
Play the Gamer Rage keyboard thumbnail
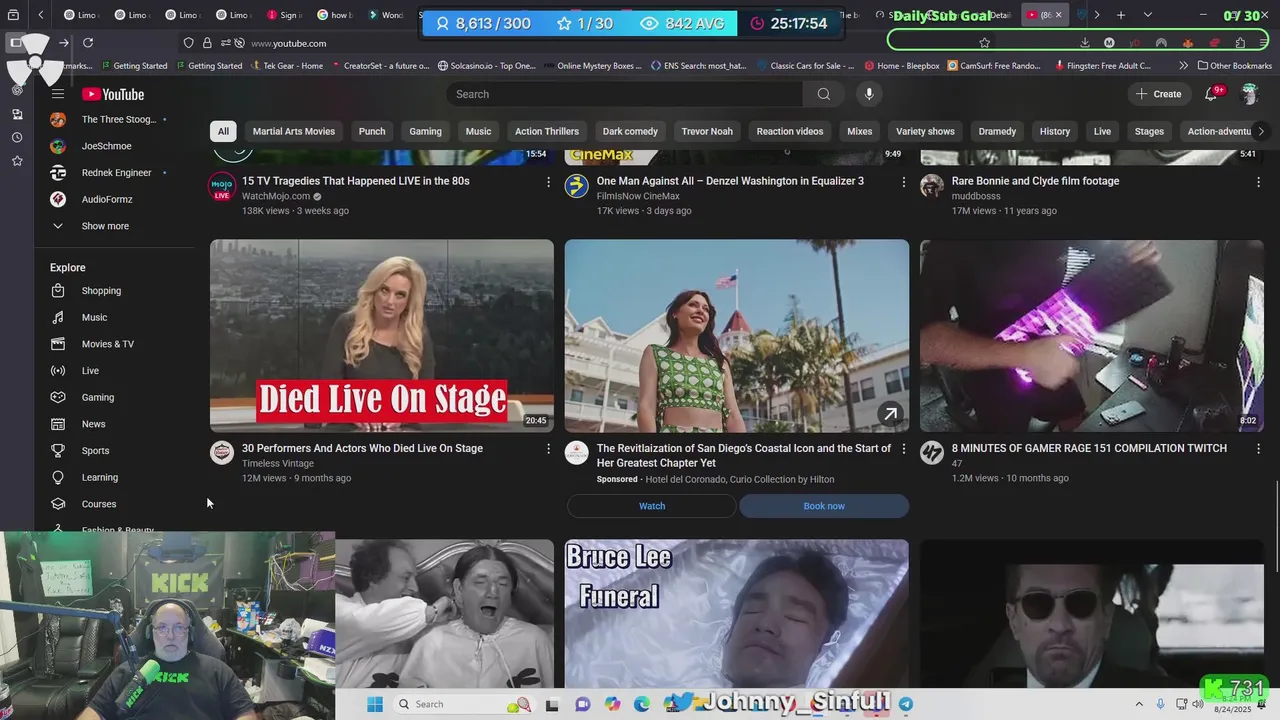coord(1092,336)
